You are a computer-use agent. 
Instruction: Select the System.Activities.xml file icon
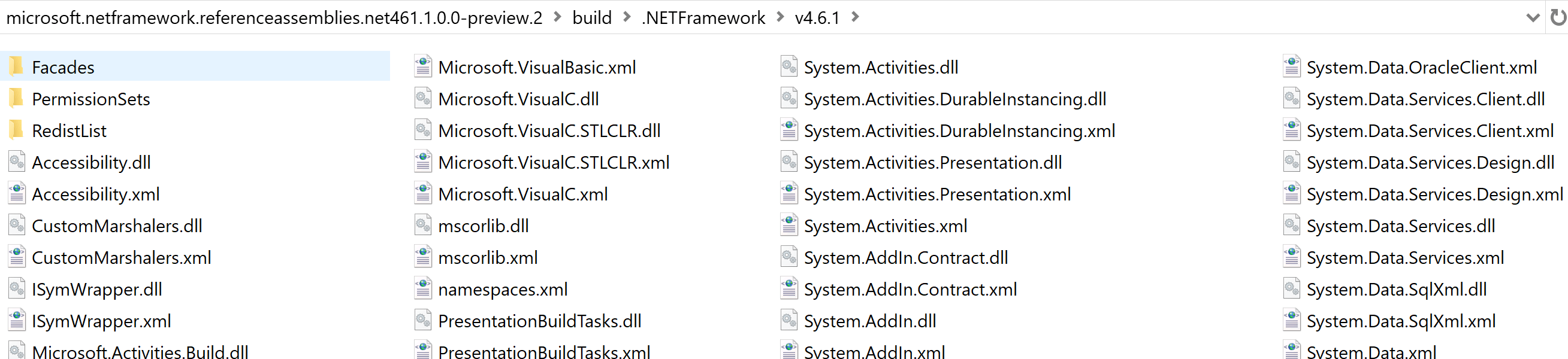pyautogui.click(x=789, y=225)
